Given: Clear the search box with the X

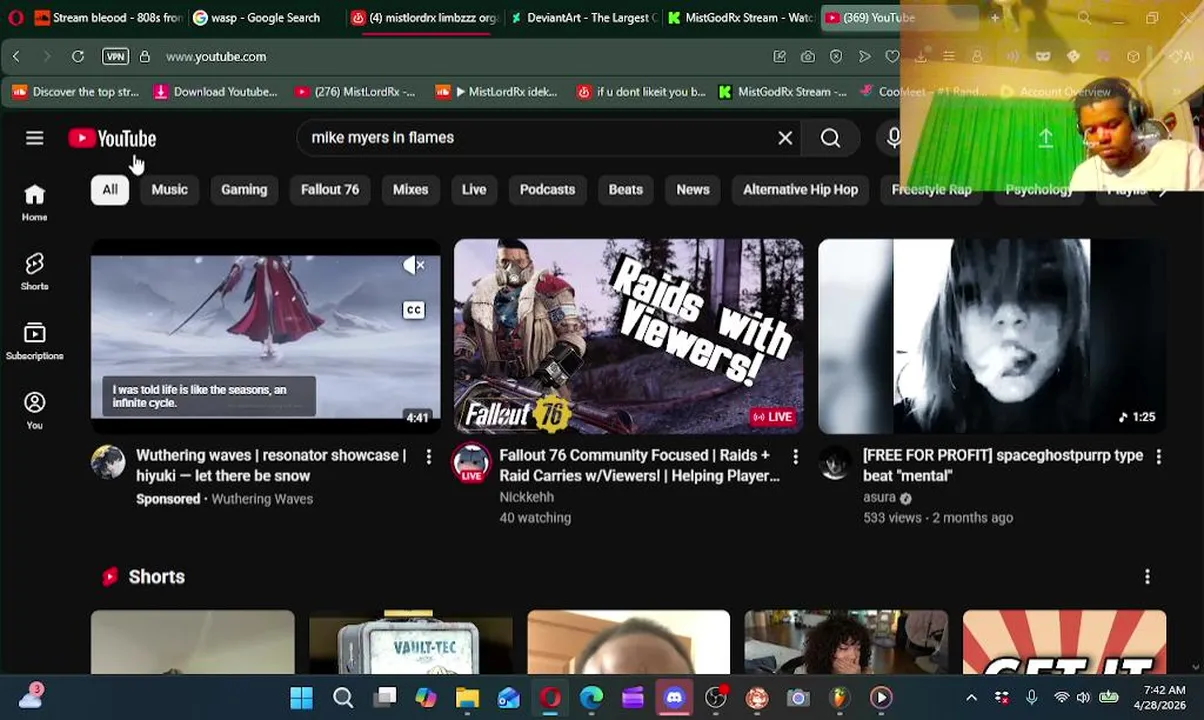Looking at the screenshot, I should [x=785, y=138].
